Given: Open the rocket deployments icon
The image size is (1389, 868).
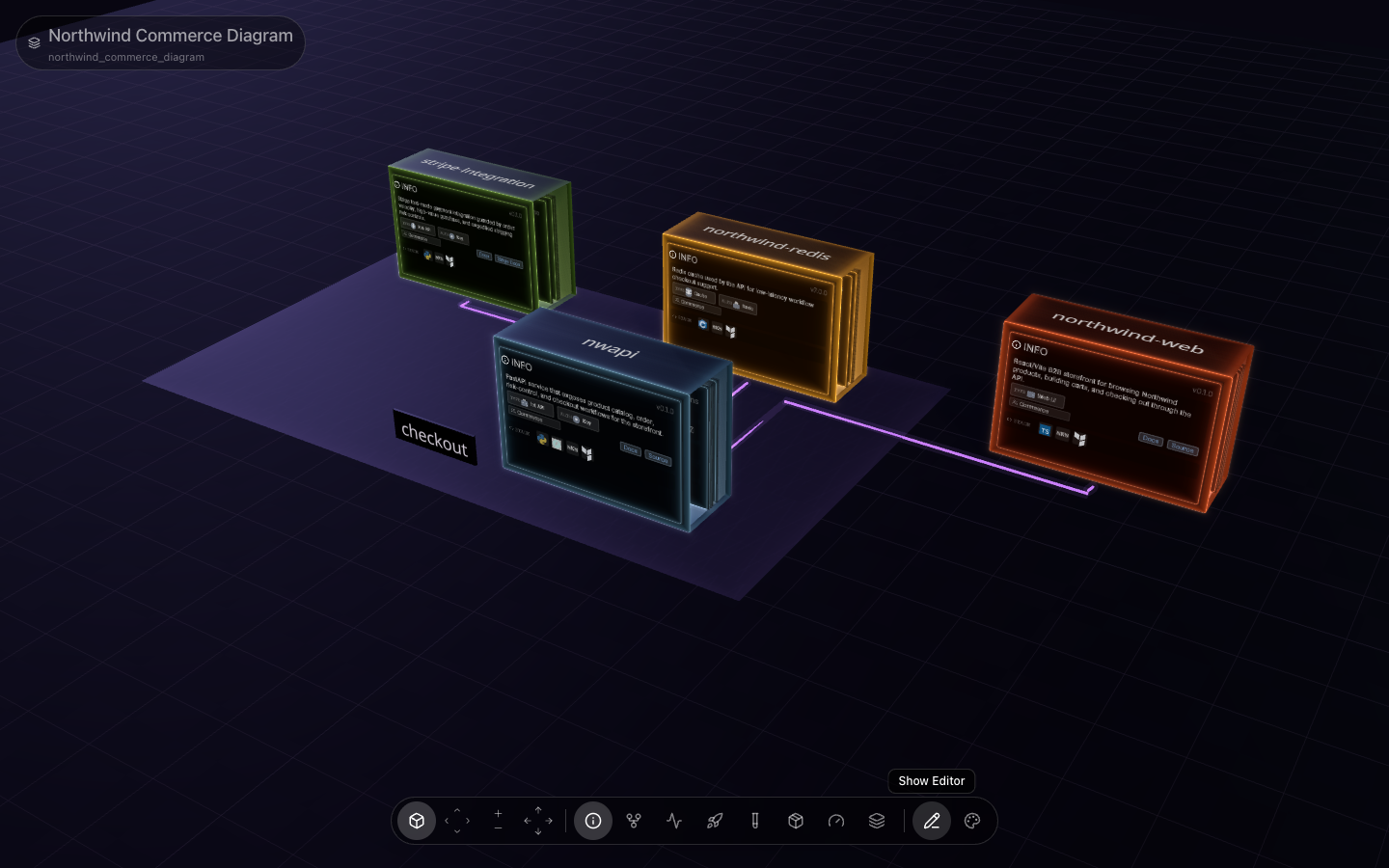Looking at the screenshot, I should [x=715, y=821].
